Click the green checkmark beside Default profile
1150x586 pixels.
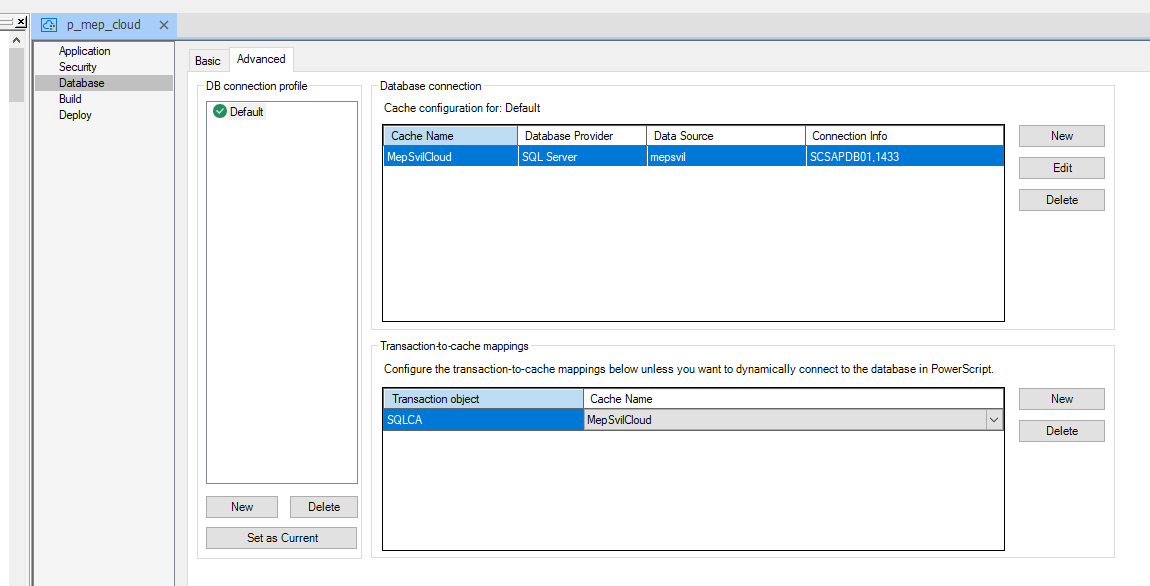click(219, 112)
